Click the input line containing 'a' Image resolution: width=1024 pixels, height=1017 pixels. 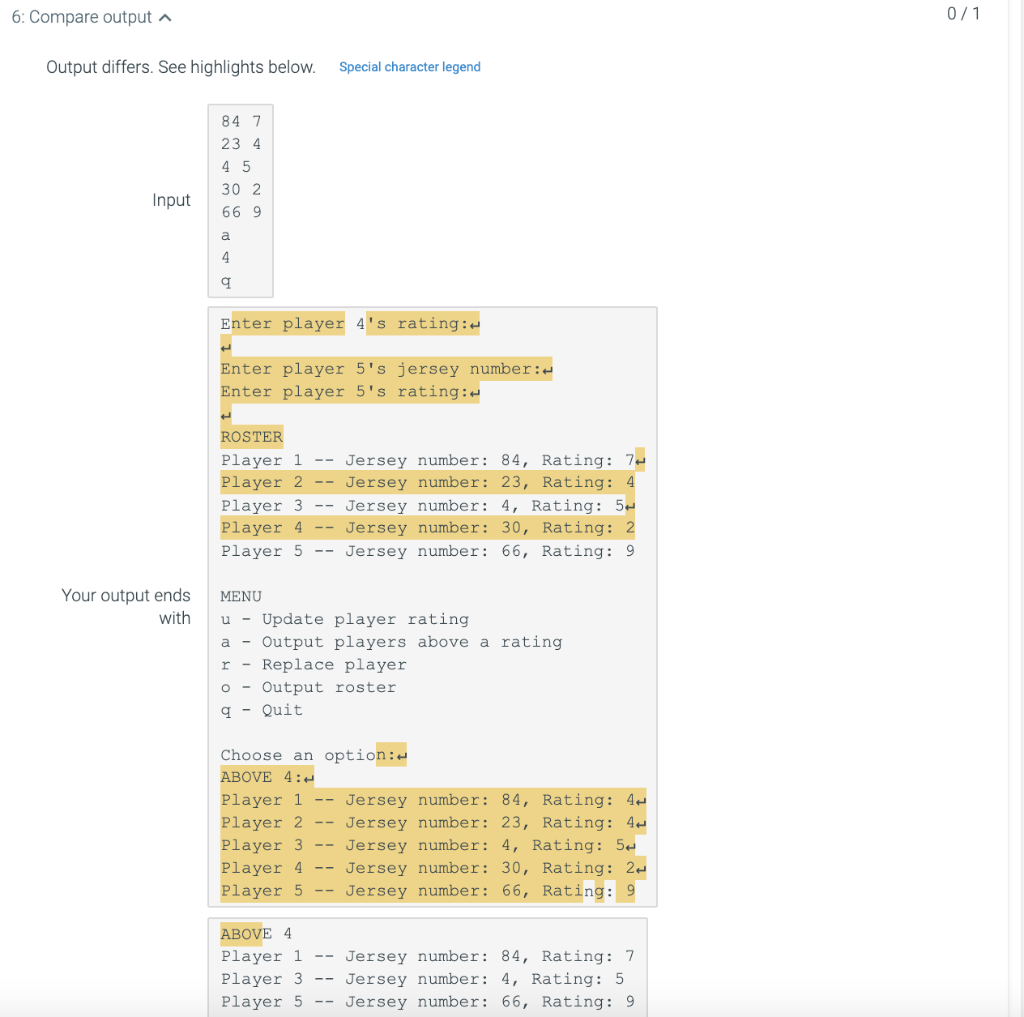coord(225,235)
